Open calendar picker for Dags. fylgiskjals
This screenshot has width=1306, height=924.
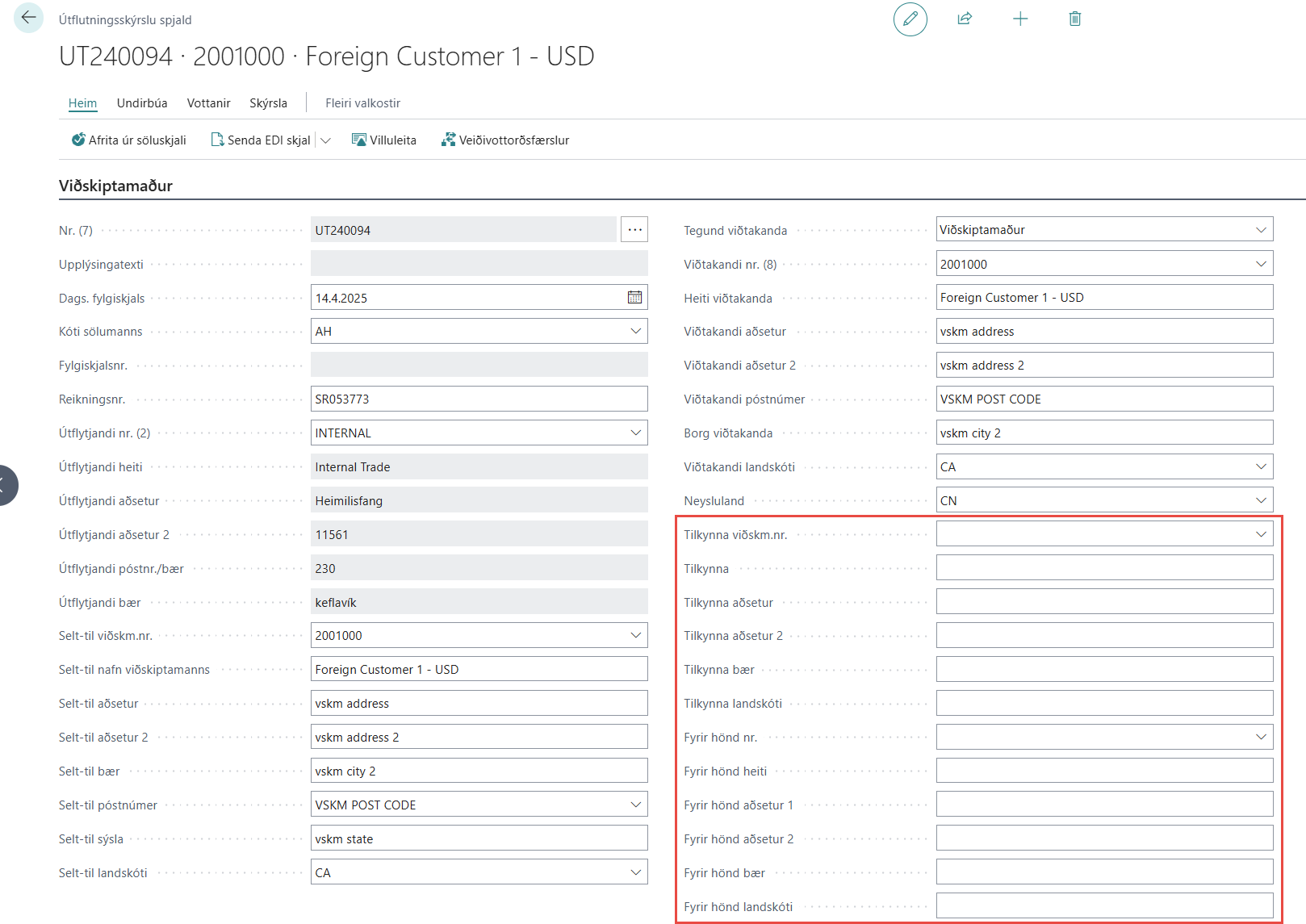[x=634, y=298]
